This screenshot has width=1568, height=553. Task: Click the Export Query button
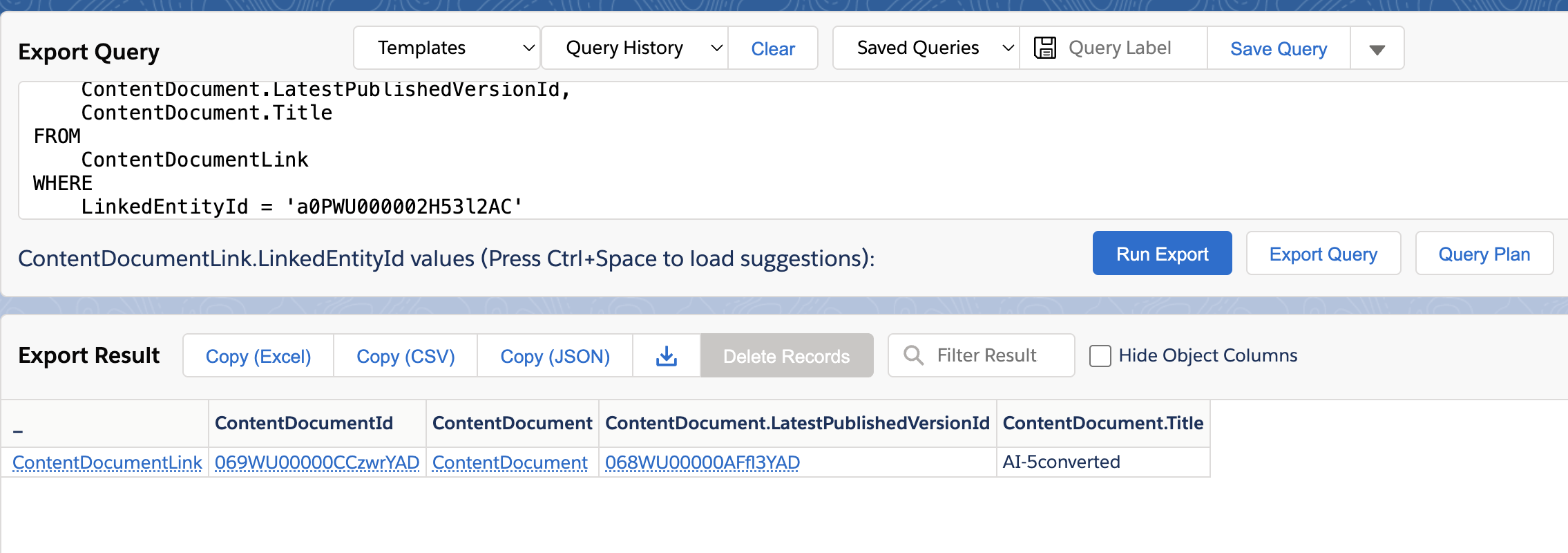coord(1323,254)
